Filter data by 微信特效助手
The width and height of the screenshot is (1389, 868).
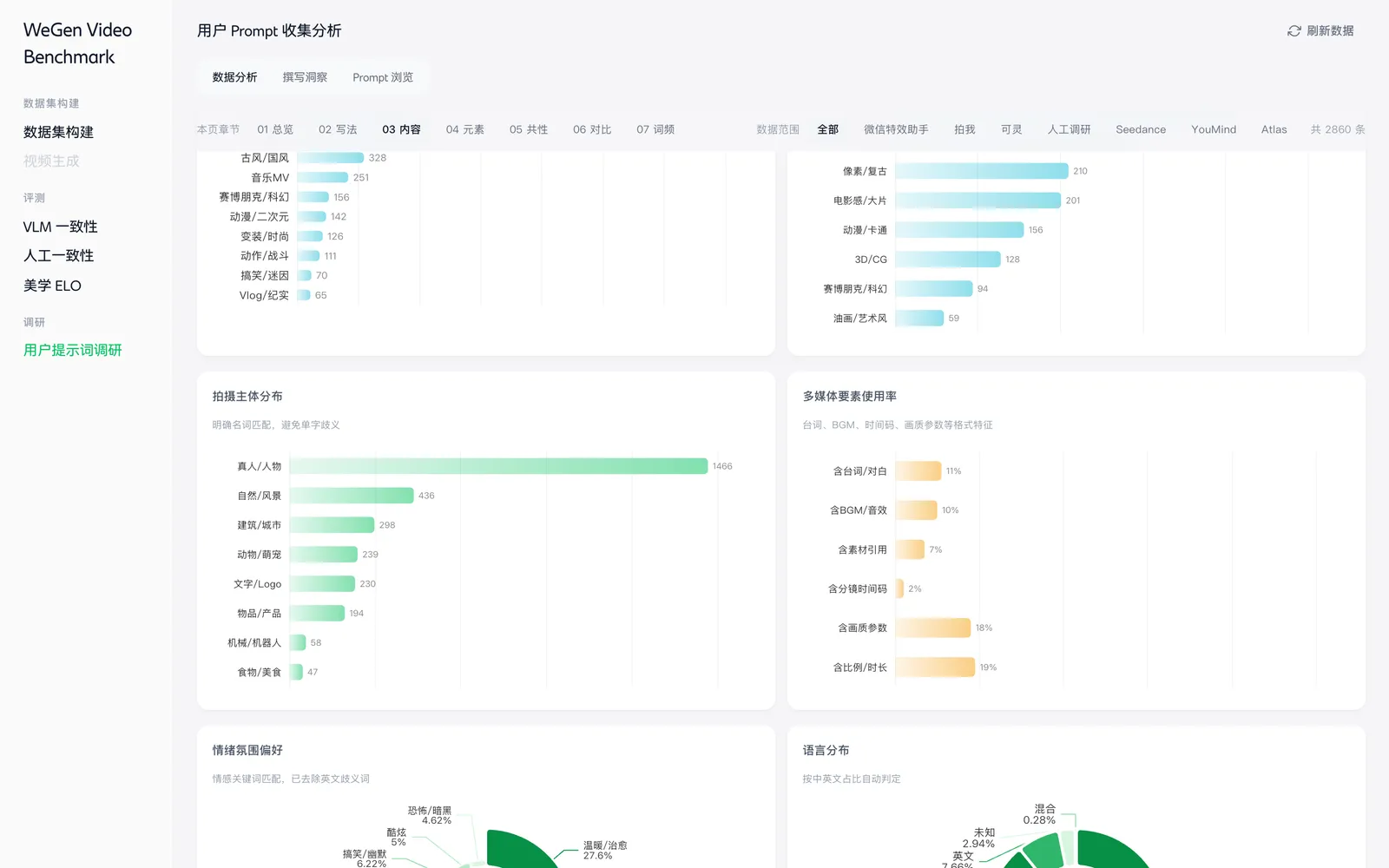(896, 129)
